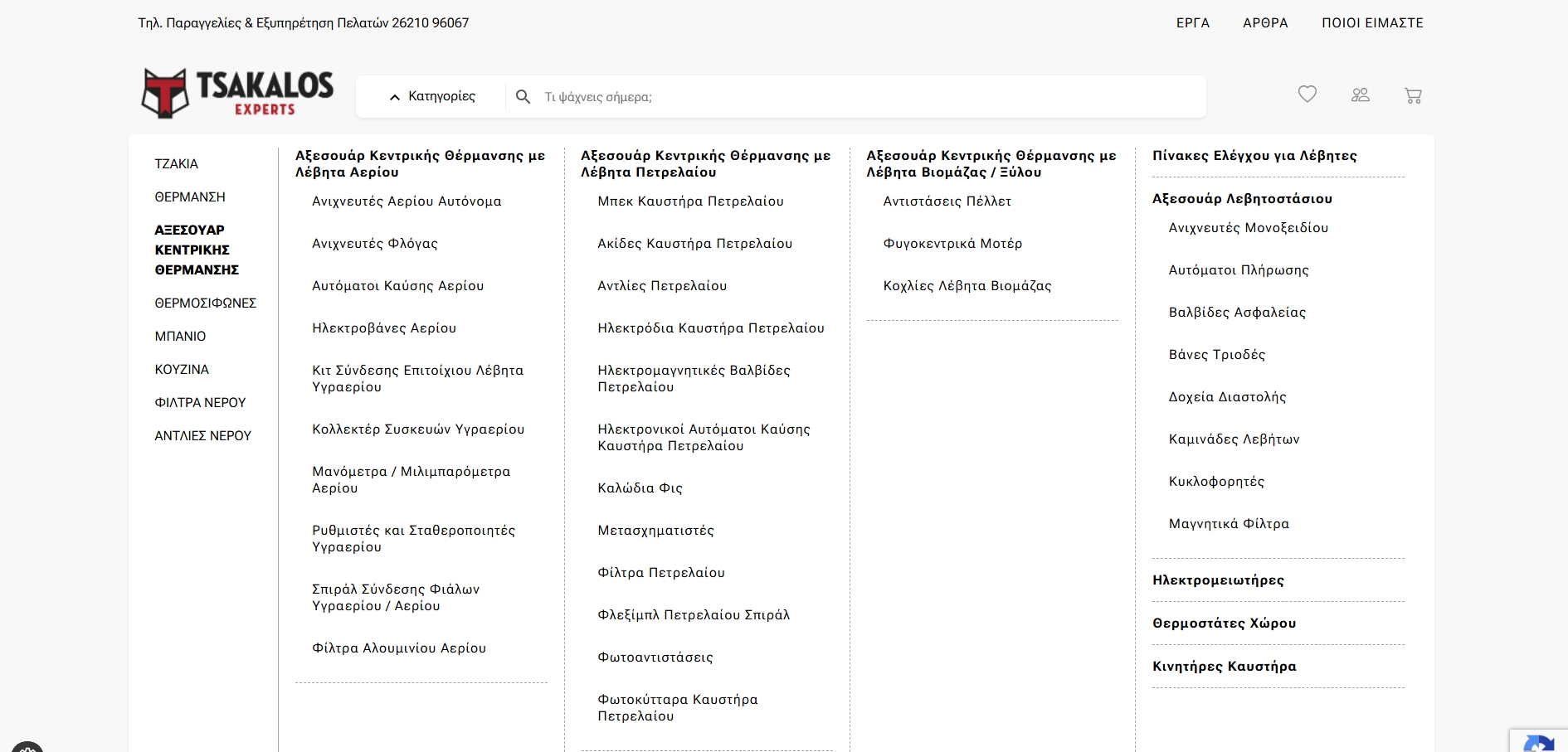Focus the 'Τι ψάχνεις σήμερα' search field
The height and width of the screenshot is (752, 1568).
pyautogui.click(x=871, y=97)
